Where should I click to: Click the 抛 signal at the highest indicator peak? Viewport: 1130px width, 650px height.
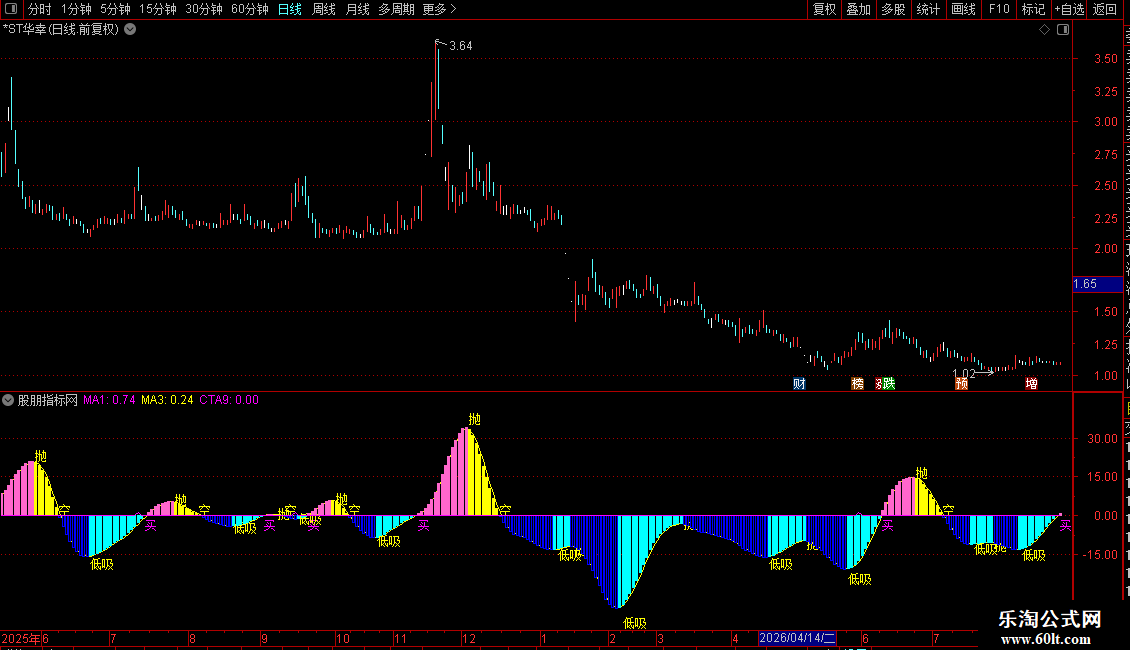pyautogui.click(x=474, y=419)
